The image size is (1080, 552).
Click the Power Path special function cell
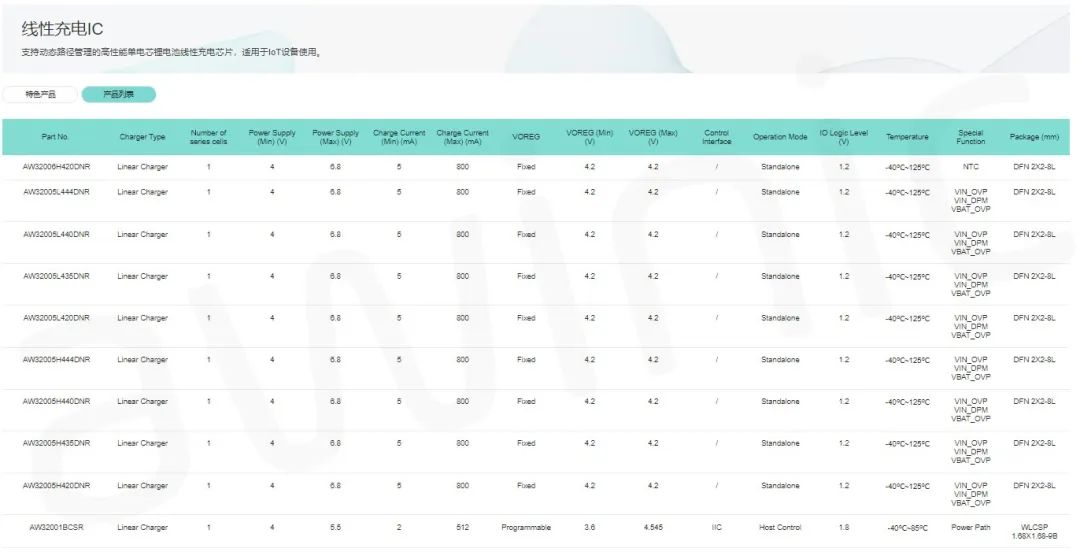pos(970,527)
